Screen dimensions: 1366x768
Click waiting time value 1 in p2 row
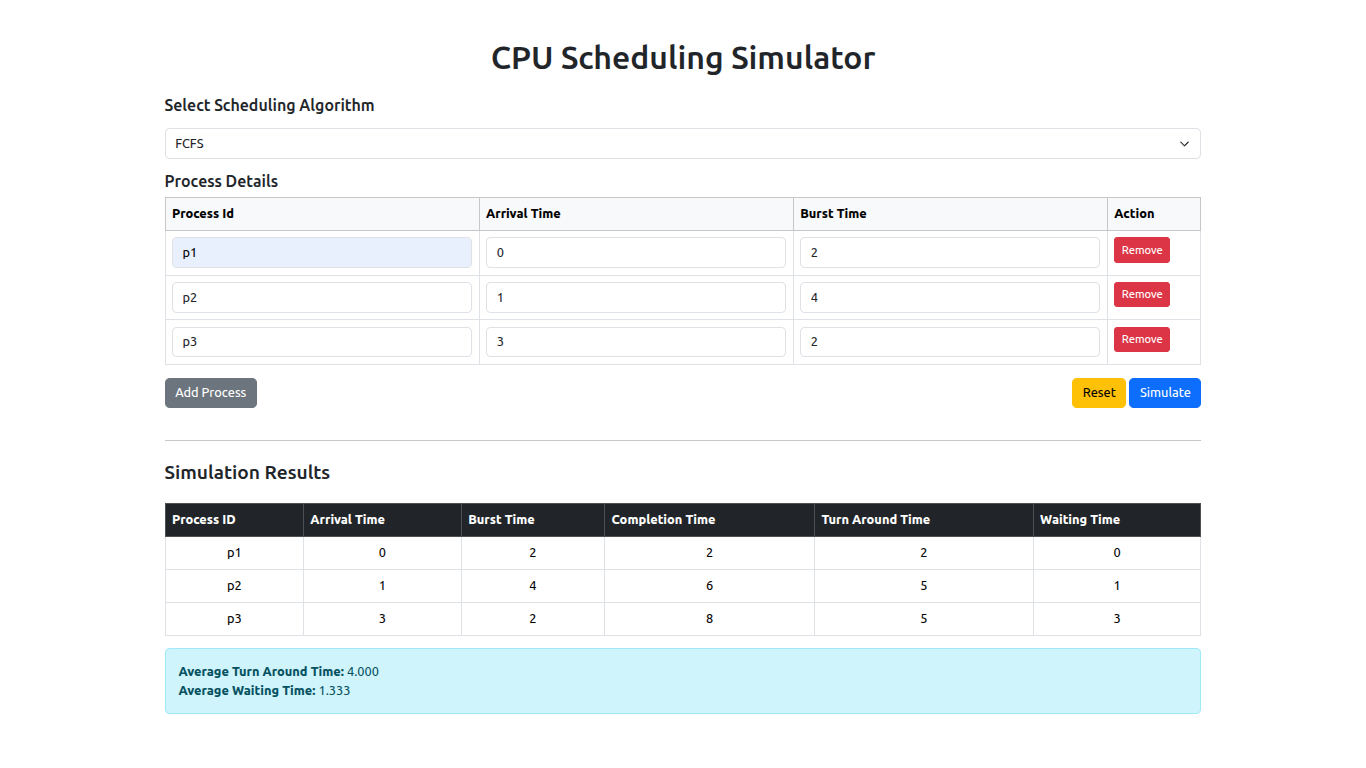tap(1116, 586)
